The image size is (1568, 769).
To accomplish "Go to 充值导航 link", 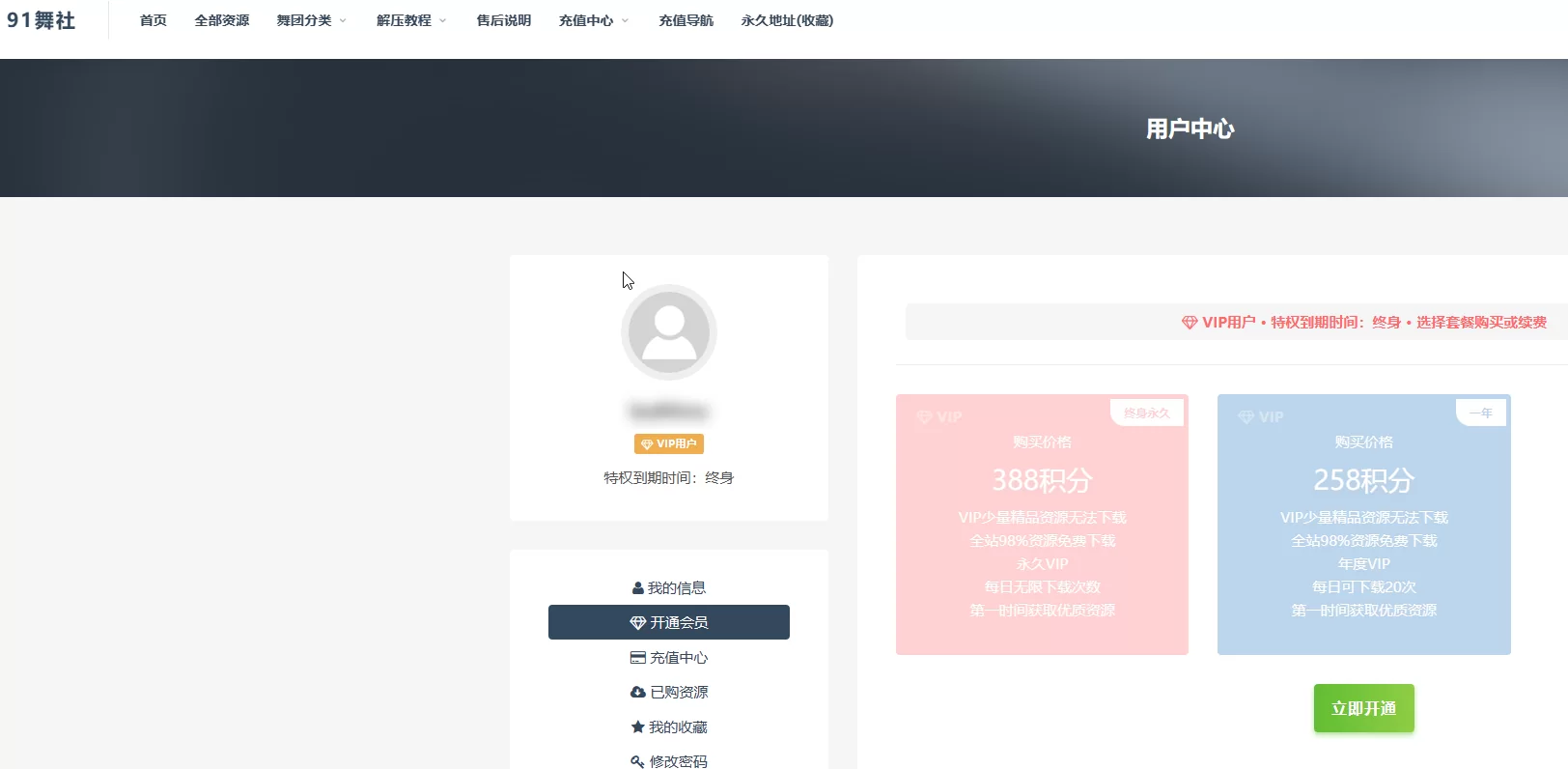I will pos(686,20).
